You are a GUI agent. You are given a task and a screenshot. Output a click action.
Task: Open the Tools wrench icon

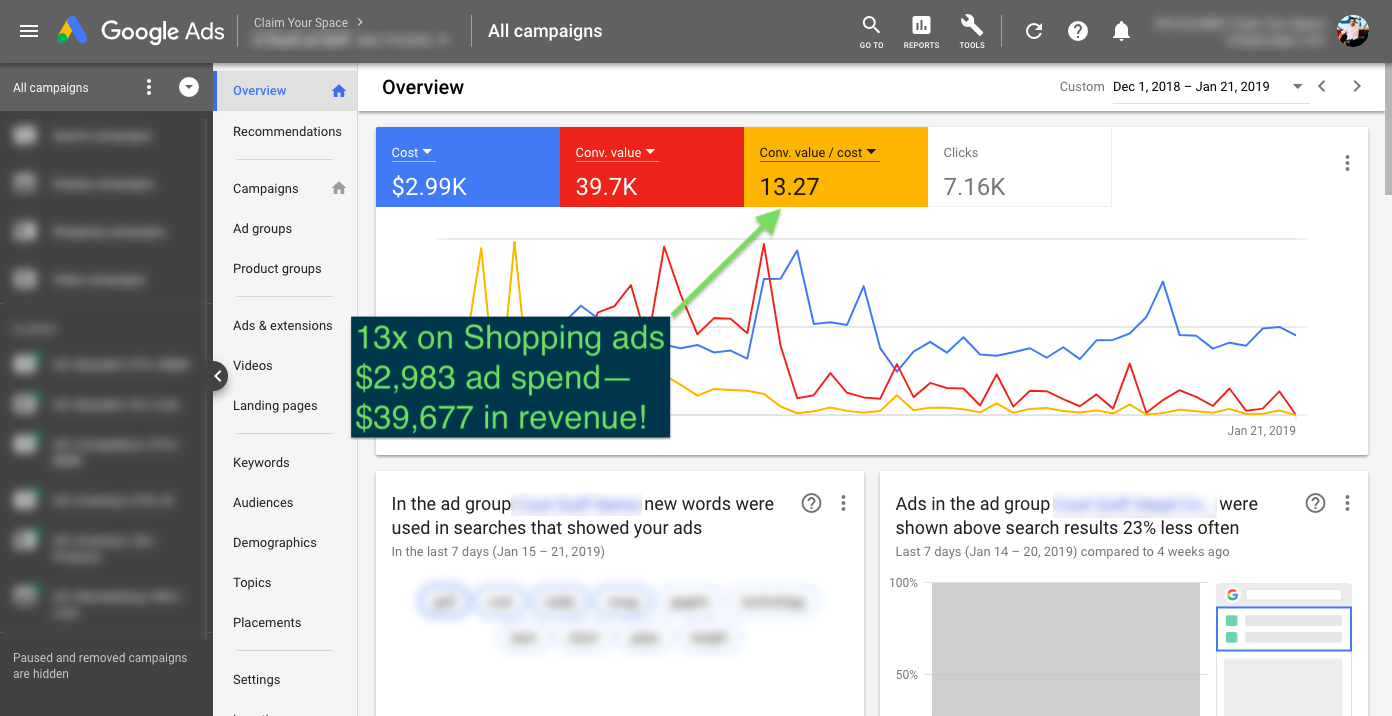click(972, 31)
